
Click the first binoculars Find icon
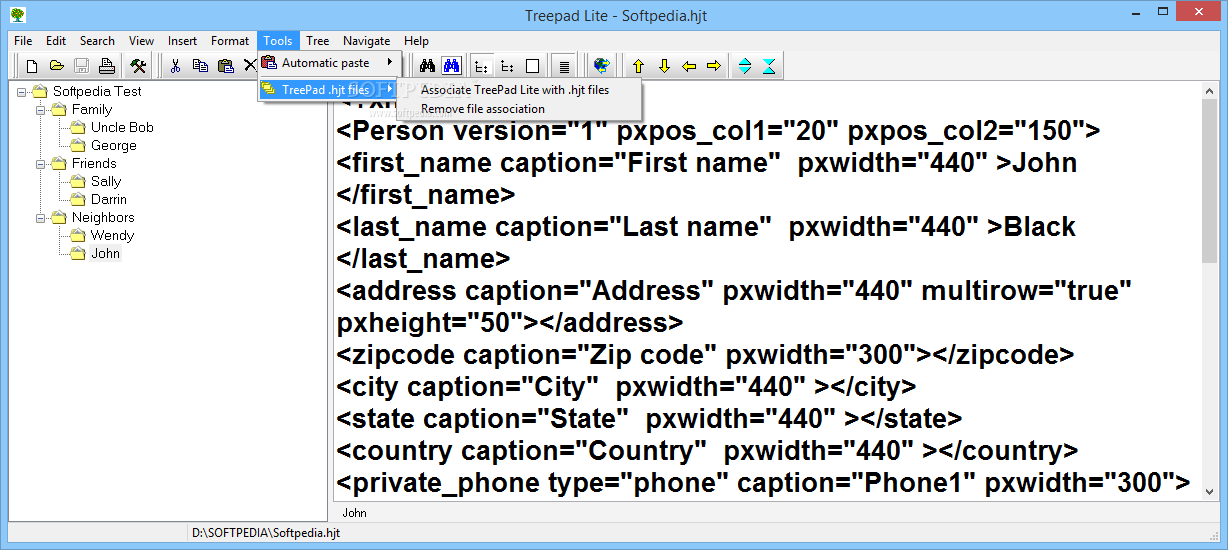click(x=427, y=66)
